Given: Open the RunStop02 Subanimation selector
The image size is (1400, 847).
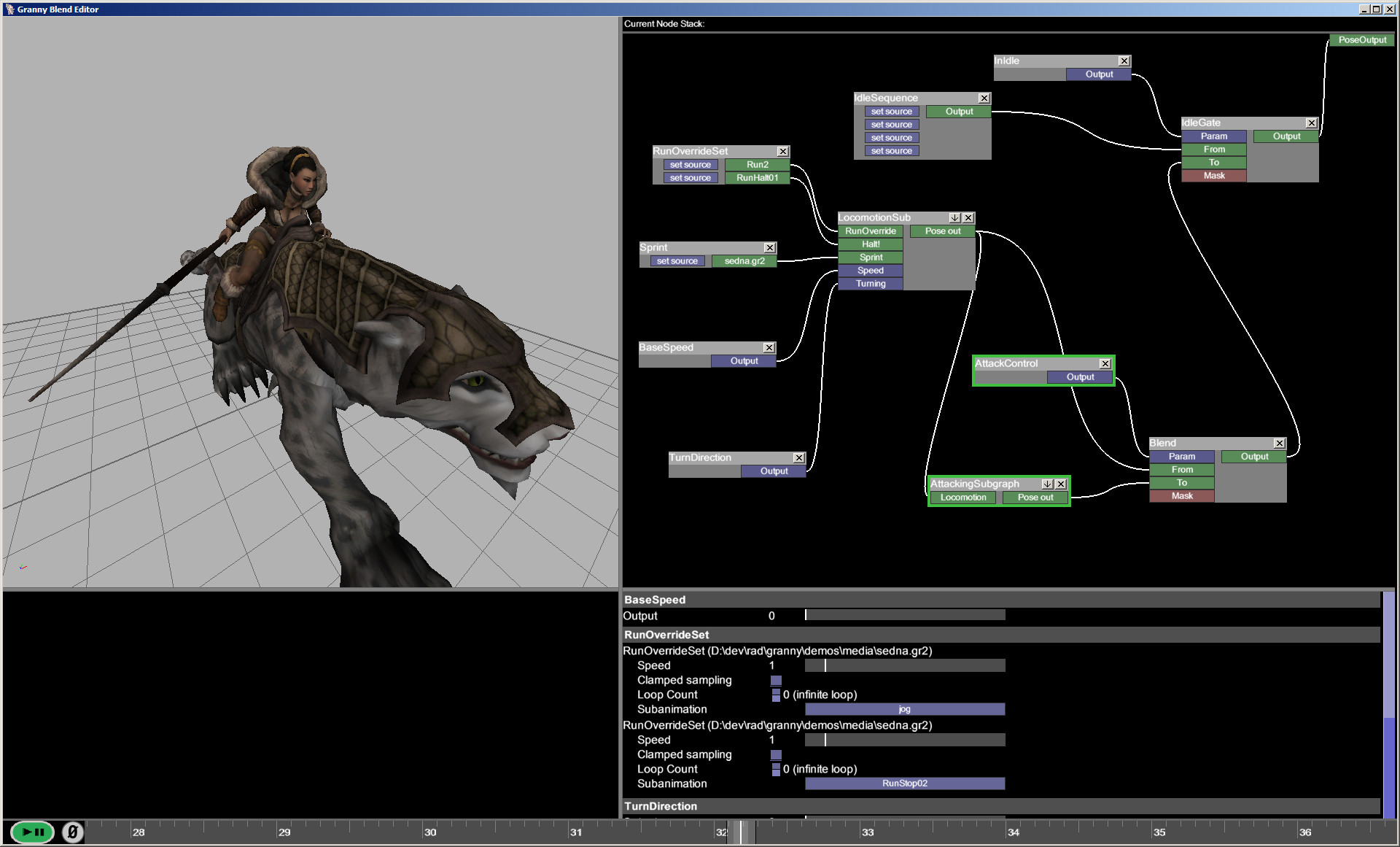Looking at the screenshot, I should tap(905, 784).
